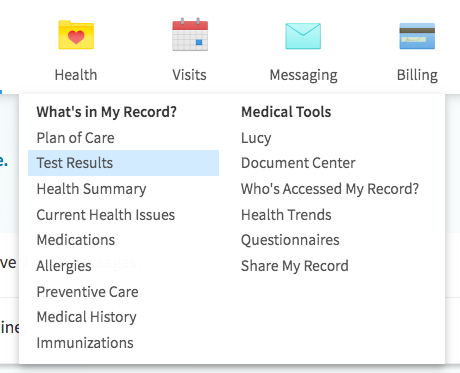Select Share My Record
This screenshot has height=373, width=460.
pos(295,266)
